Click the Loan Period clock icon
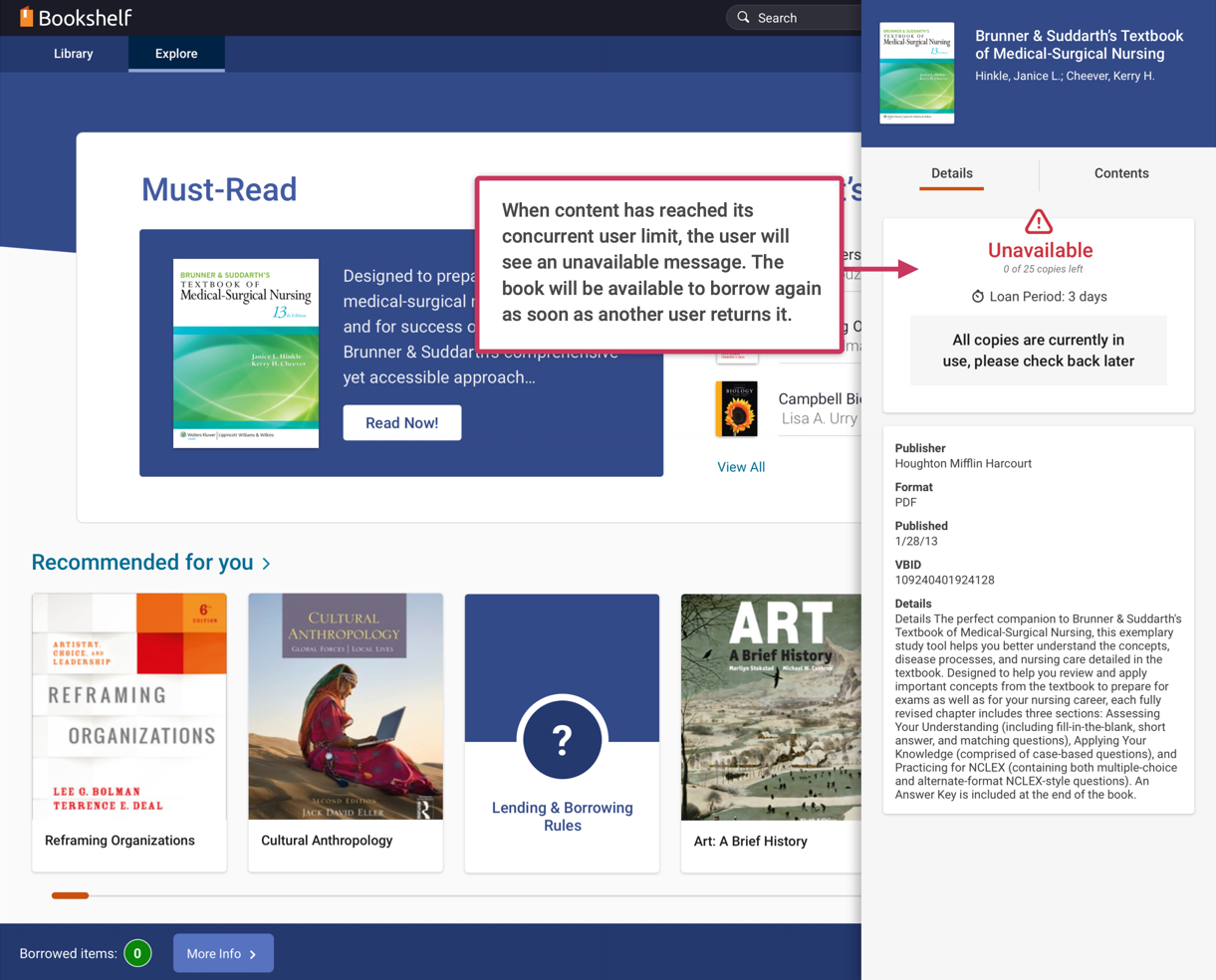Screen dimensions: 1216x980 click(977, 297)
